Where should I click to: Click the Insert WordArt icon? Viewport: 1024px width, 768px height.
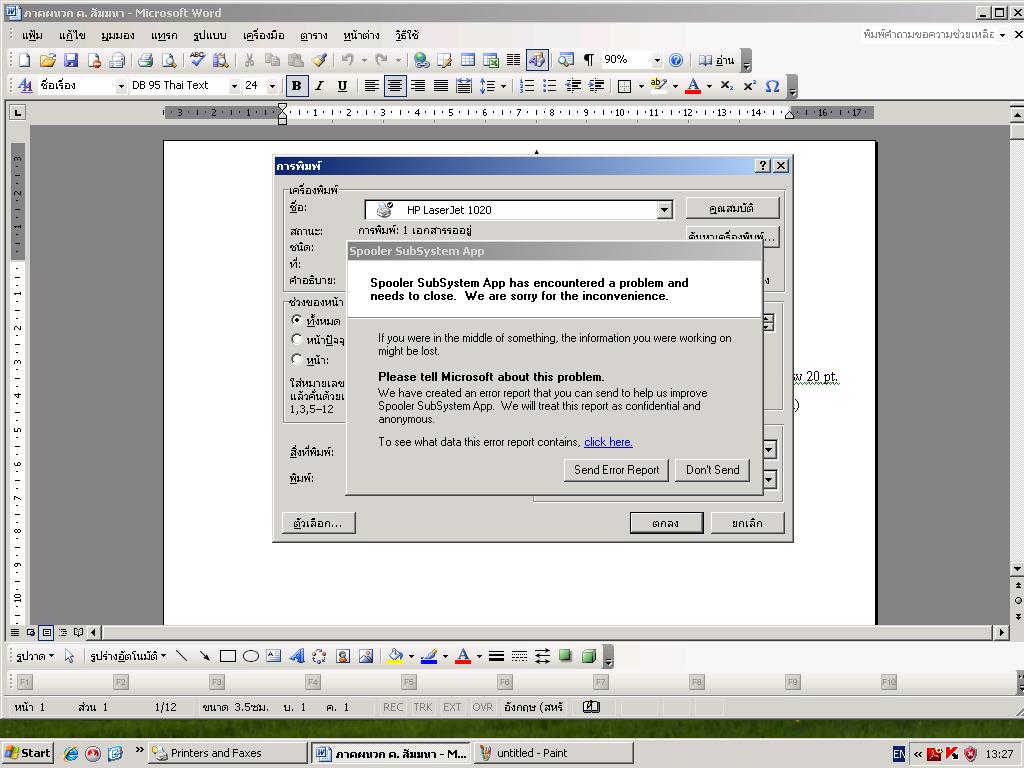point(296,656)
